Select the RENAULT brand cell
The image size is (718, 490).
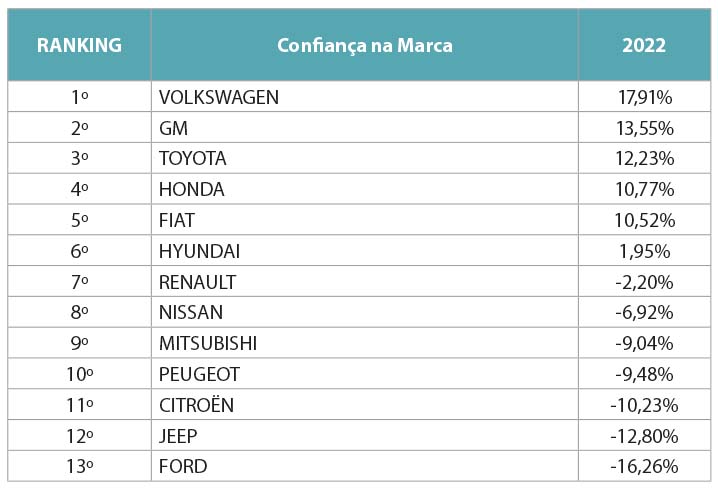click(x=197, y=282)
